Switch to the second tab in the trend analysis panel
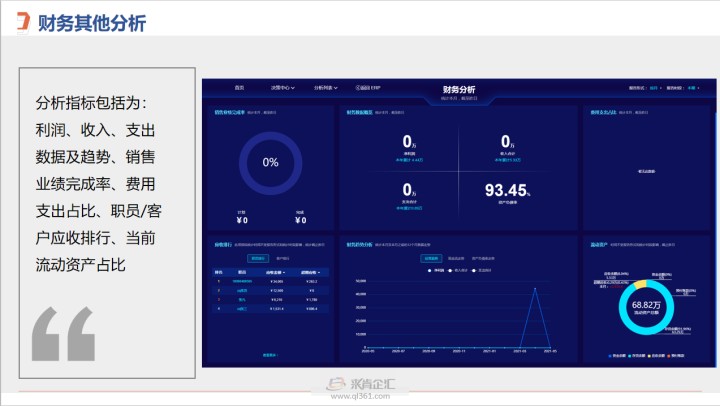The height and width of the screenshot is (406, 720). point(456,259)
